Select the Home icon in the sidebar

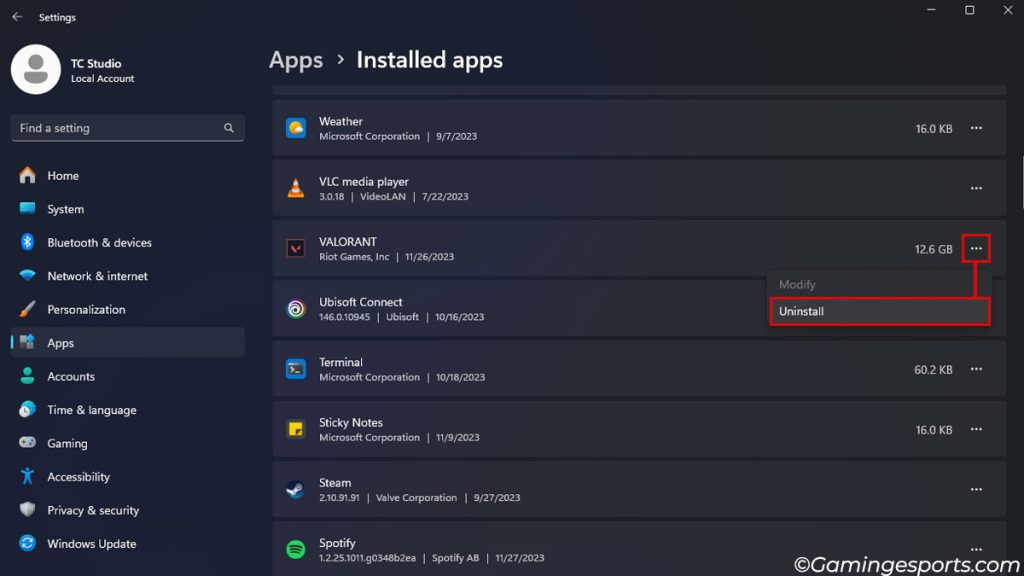click(28, 175)
